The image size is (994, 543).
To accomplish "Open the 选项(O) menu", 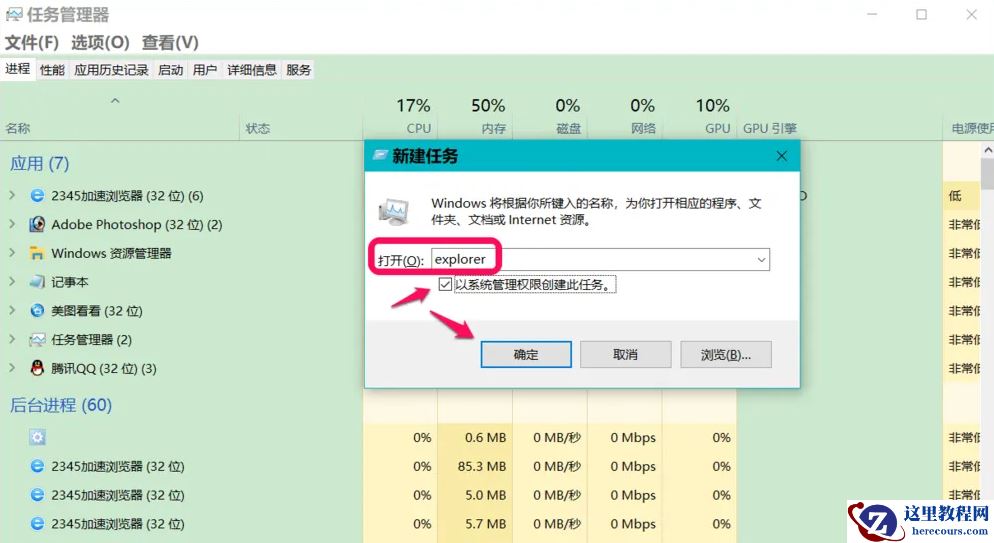I will coord(100,42).
